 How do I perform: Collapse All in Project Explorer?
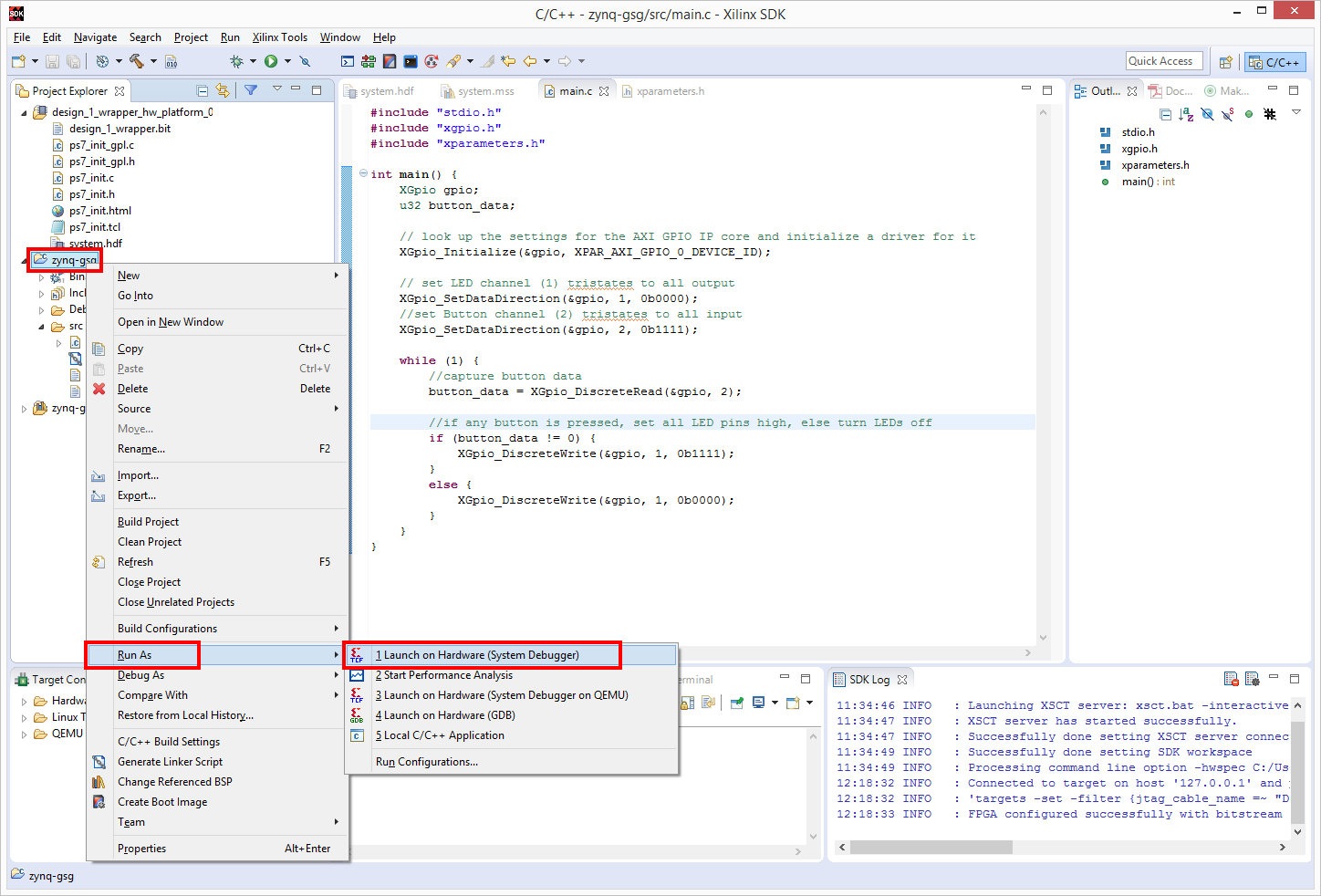pos(203,90)
